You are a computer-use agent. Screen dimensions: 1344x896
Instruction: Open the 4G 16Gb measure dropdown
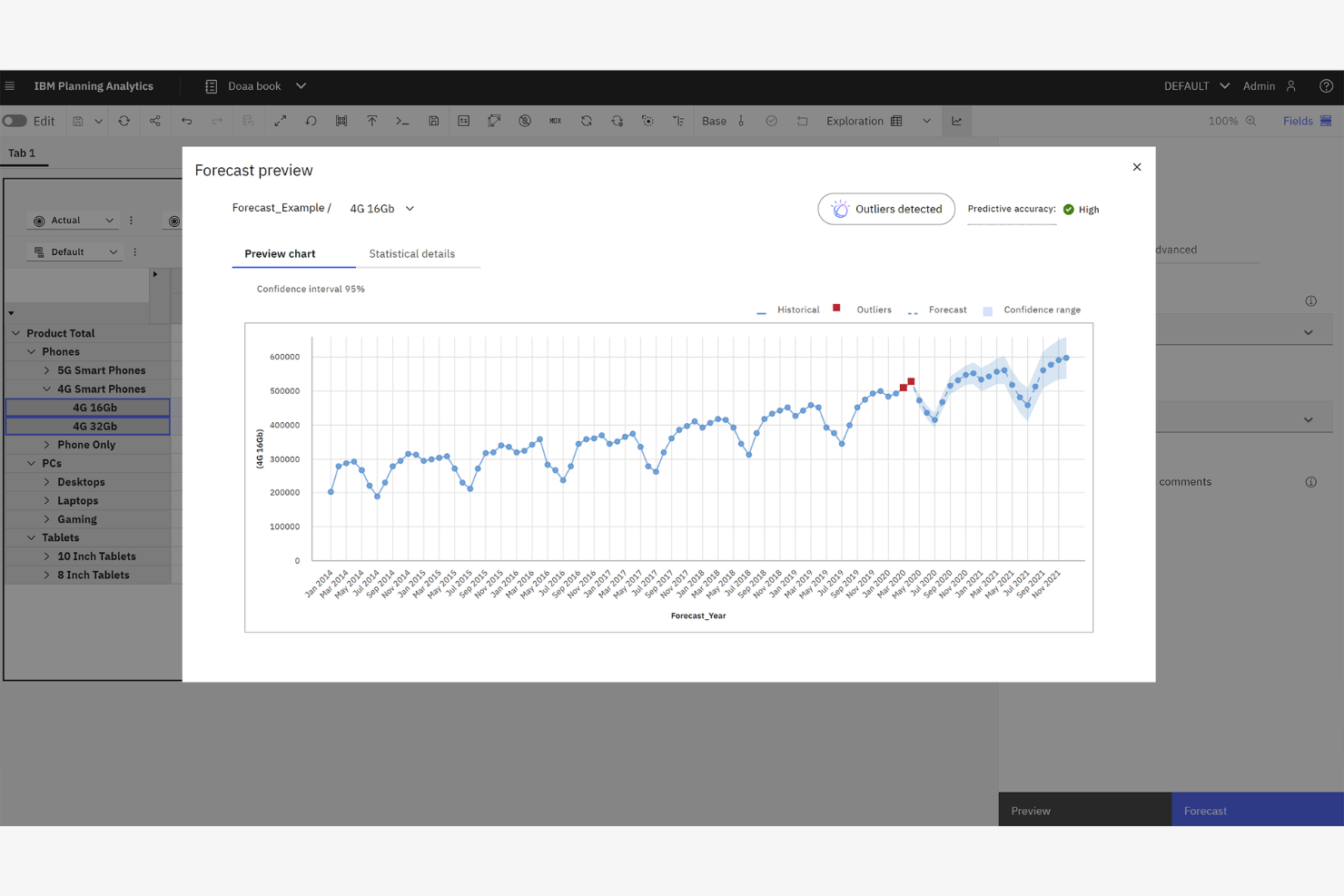point(410,208)
